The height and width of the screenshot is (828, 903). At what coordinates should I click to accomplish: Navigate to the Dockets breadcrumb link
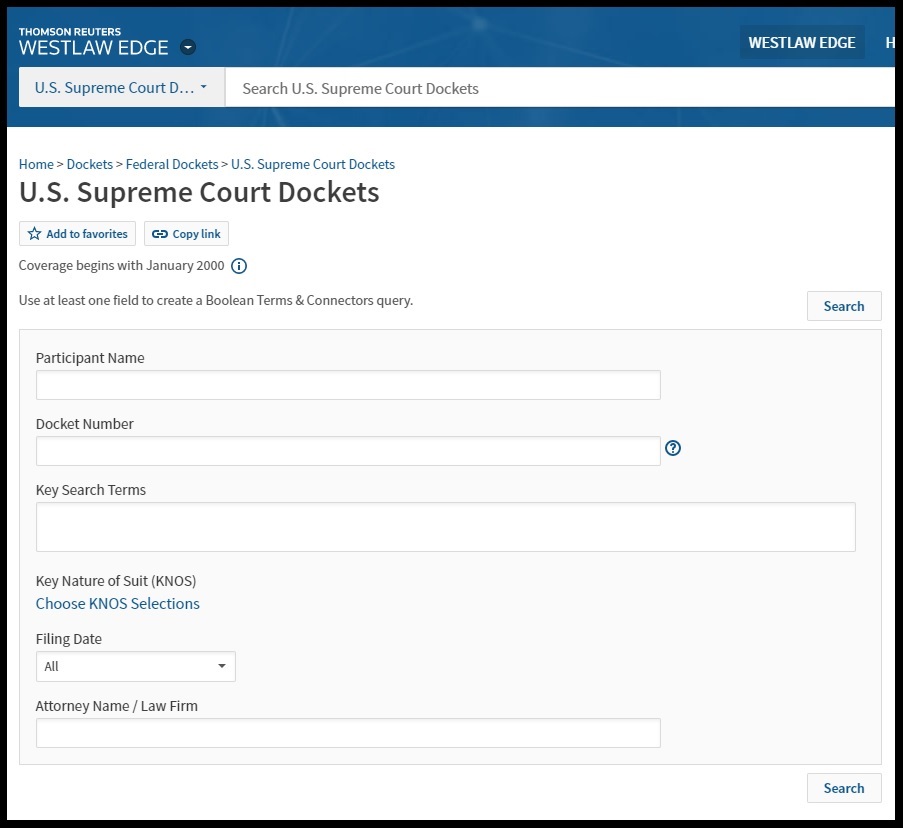click(89, 164)
